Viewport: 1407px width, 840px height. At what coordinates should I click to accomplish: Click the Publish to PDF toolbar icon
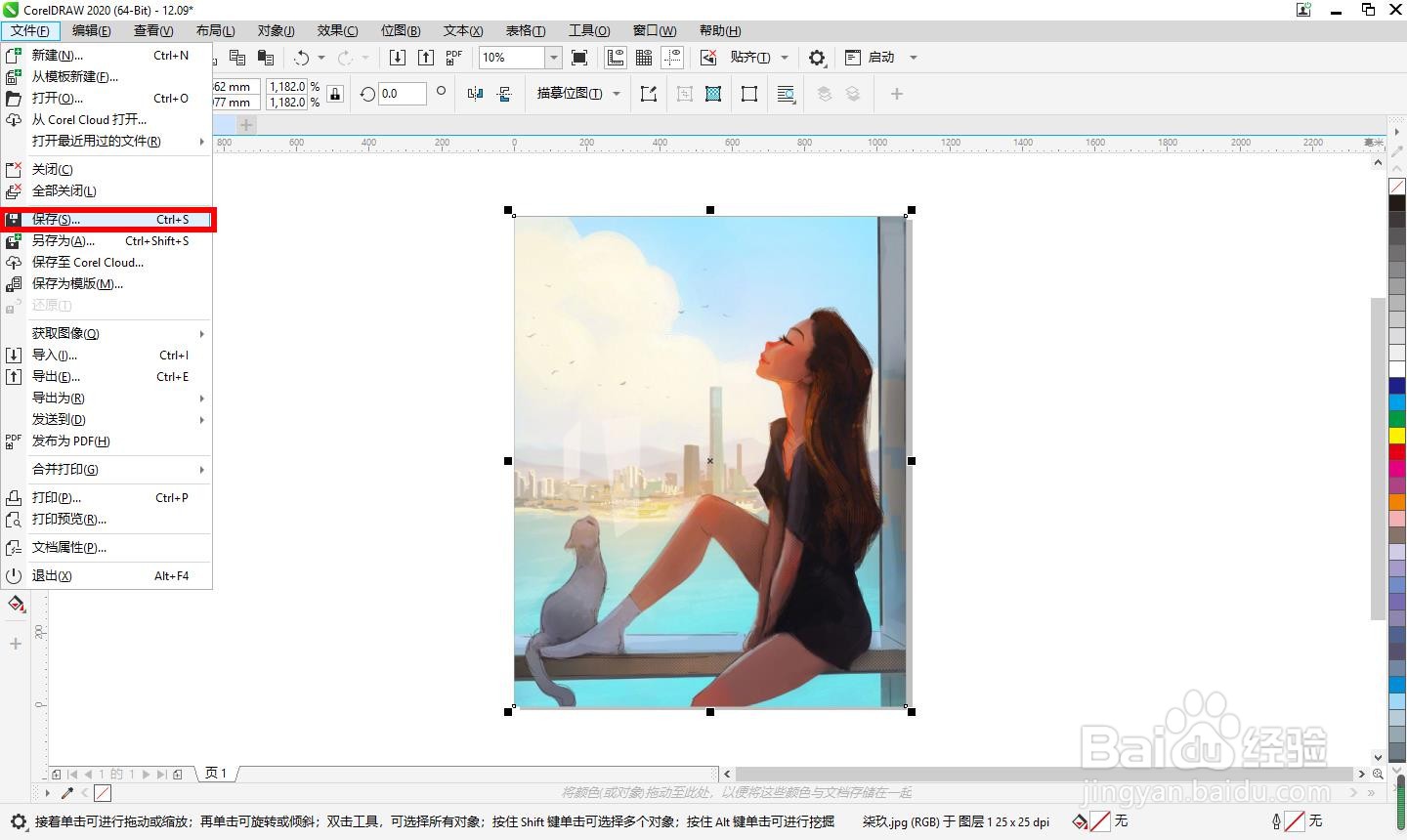(x=454, y=58)
